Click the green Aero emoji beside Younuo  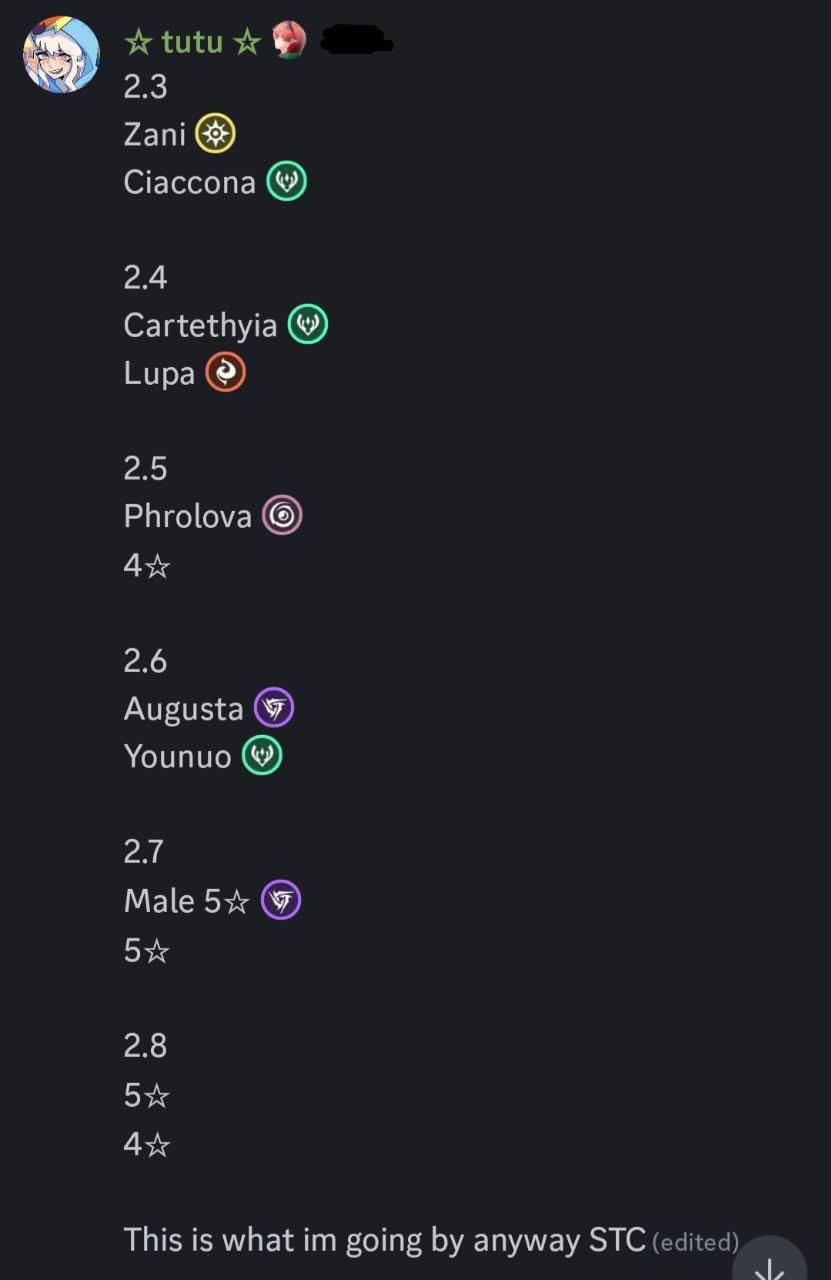pyautogui.click(x=262, y=756)
